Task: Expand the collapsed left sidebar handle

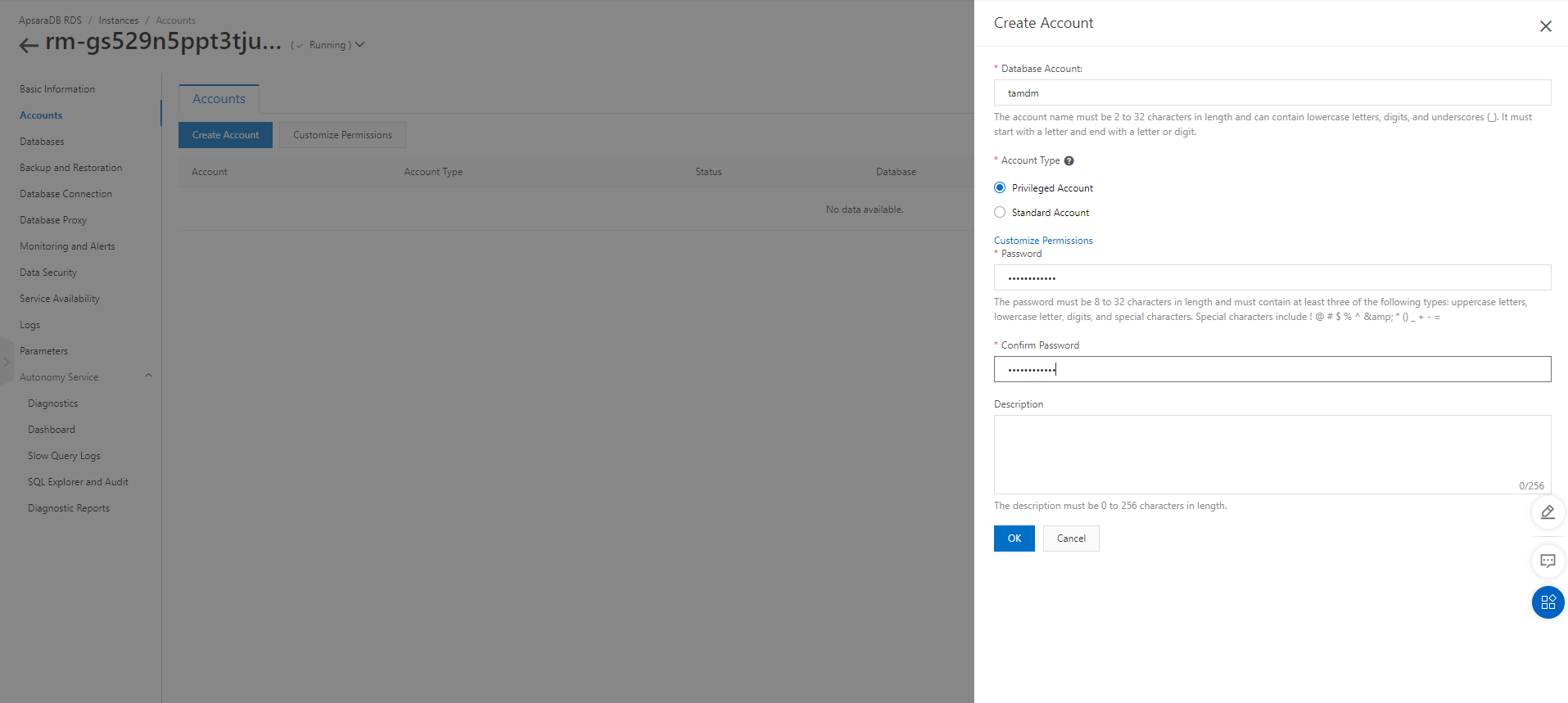Action: pyautogui.click(x=7, y=361)
